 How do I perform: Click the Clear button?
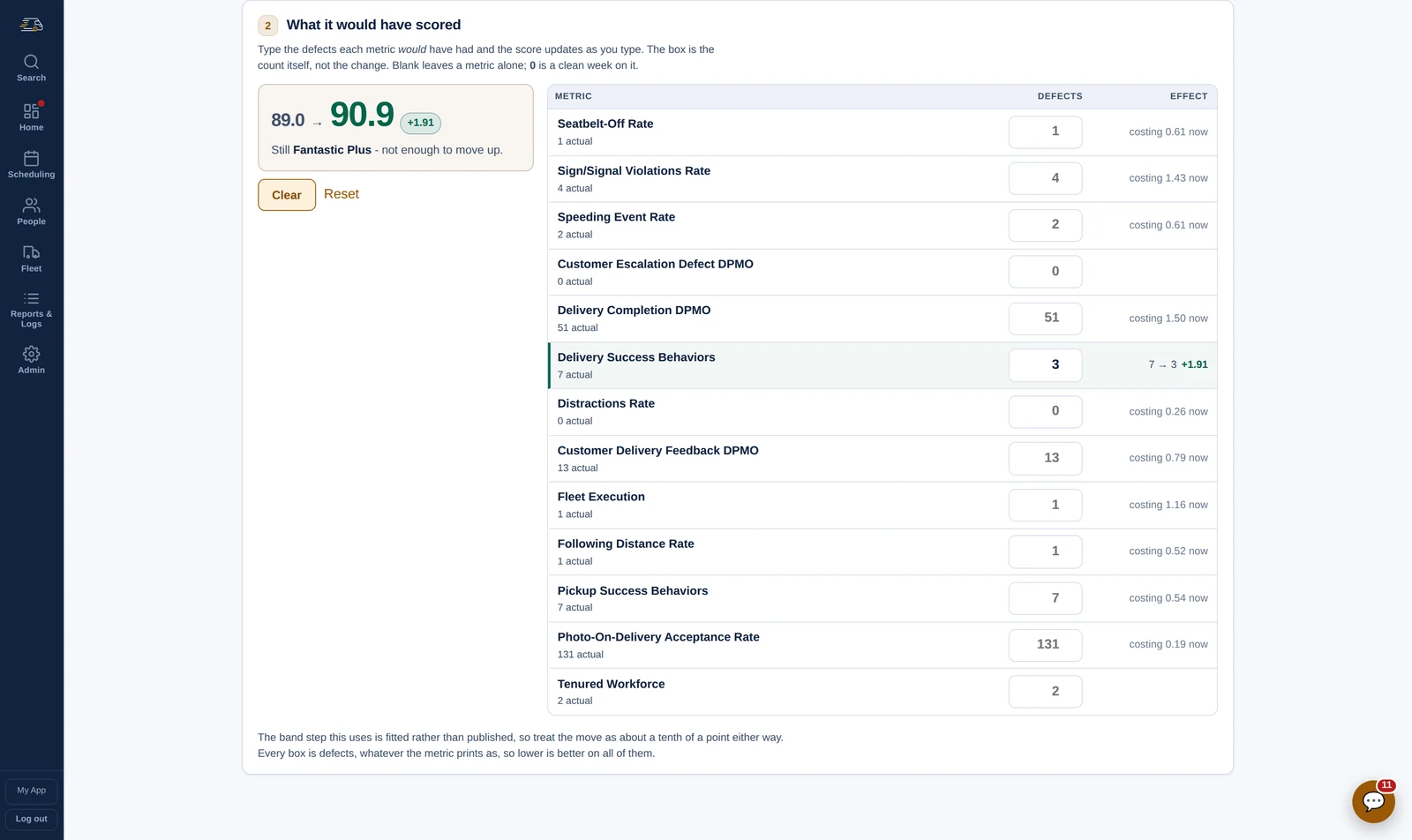point(287,195)
